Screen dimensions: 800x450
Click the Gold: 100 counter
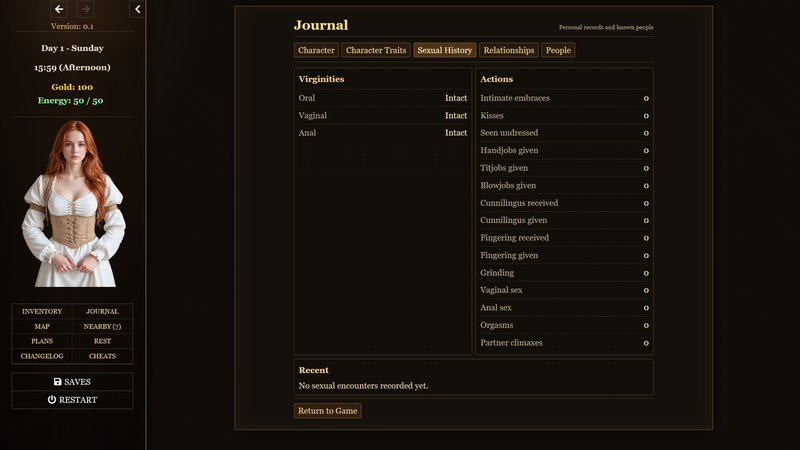(x=72, y=87)
